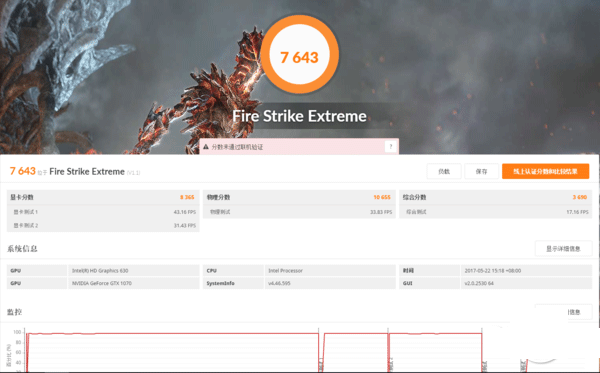
Task: Click the 43.16 FPS value
Action: pos(184,212)
